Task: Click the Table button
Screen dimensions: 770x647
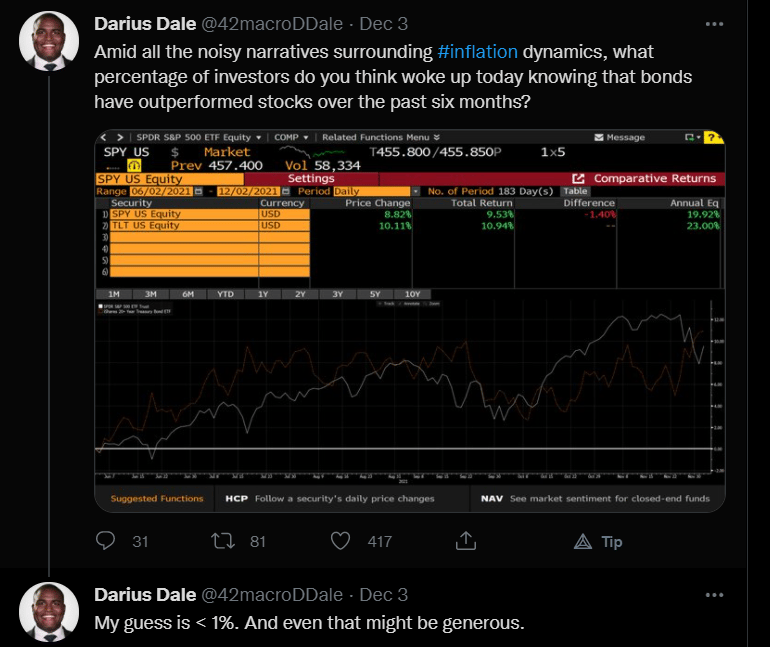Action: (x=575, y=191)
